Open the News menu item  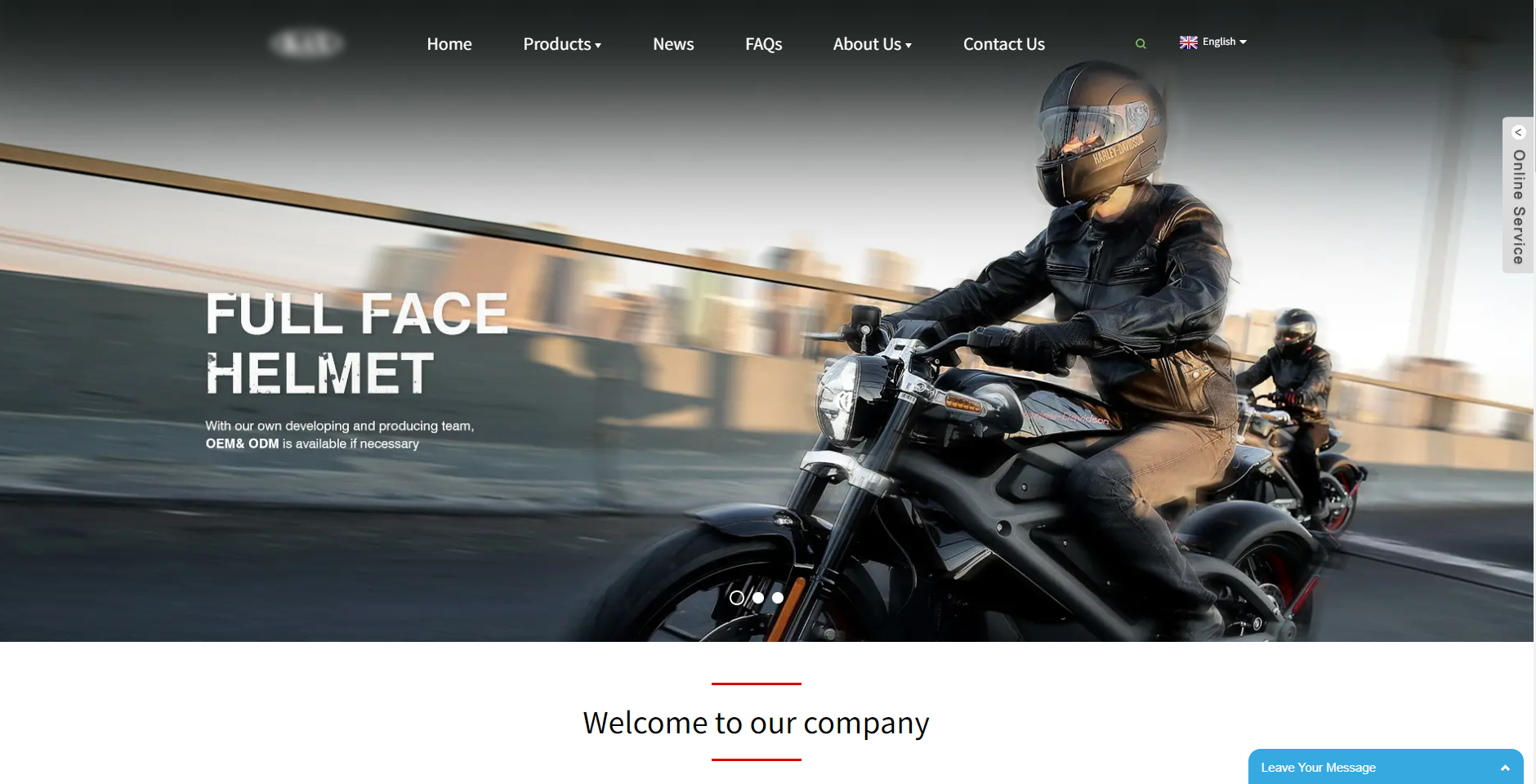click(673, 44)
